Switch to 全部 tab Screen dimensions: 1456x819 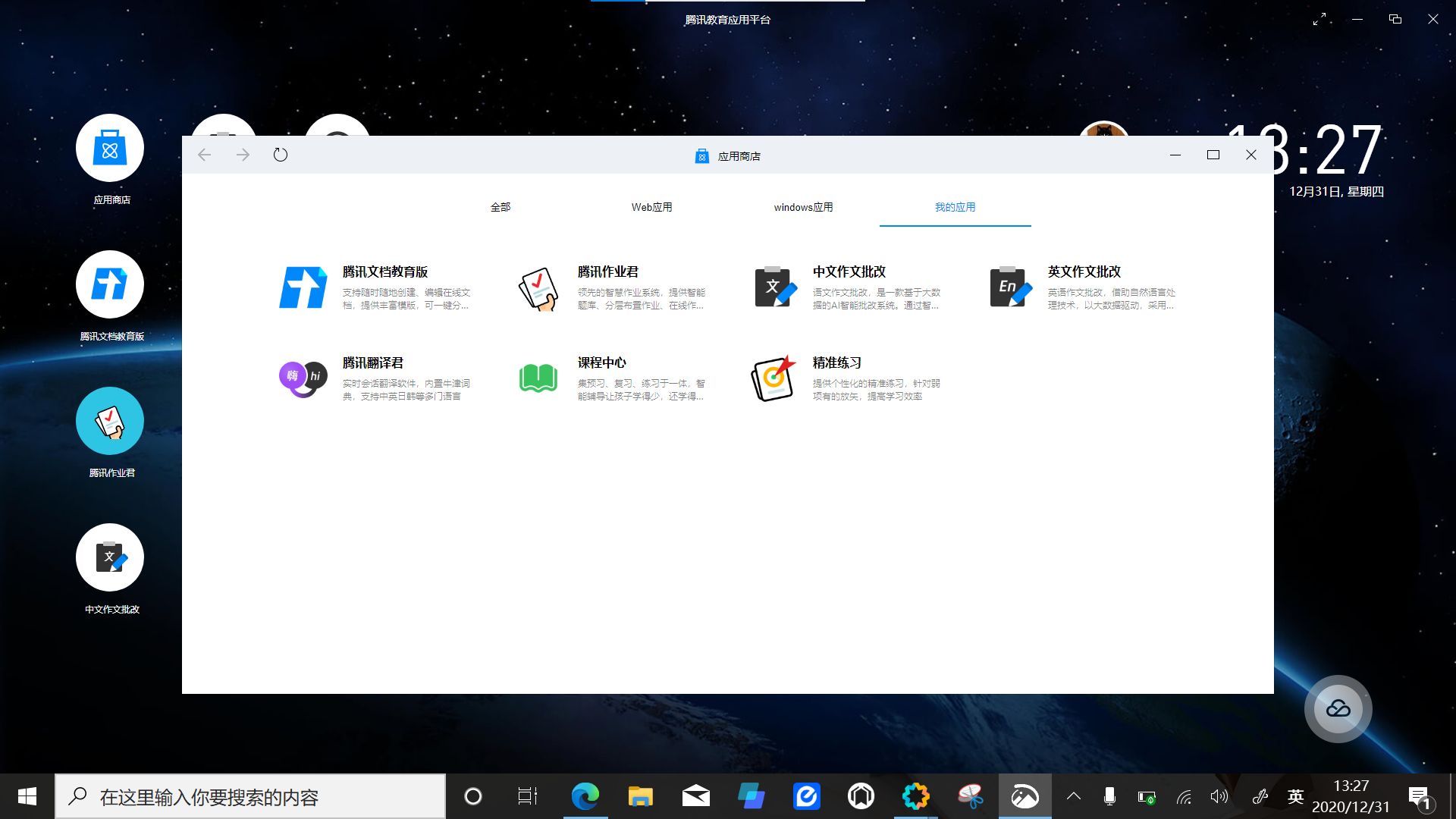[500, 207]
